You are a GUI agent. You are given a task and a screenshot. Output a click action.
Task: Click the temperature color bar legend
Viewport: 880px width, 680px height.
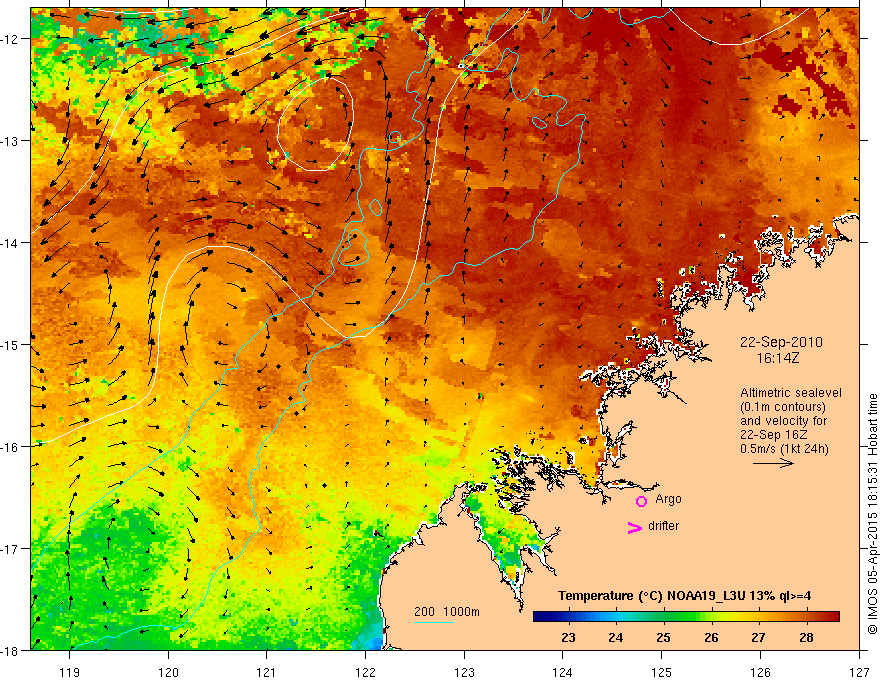point(686,617)
